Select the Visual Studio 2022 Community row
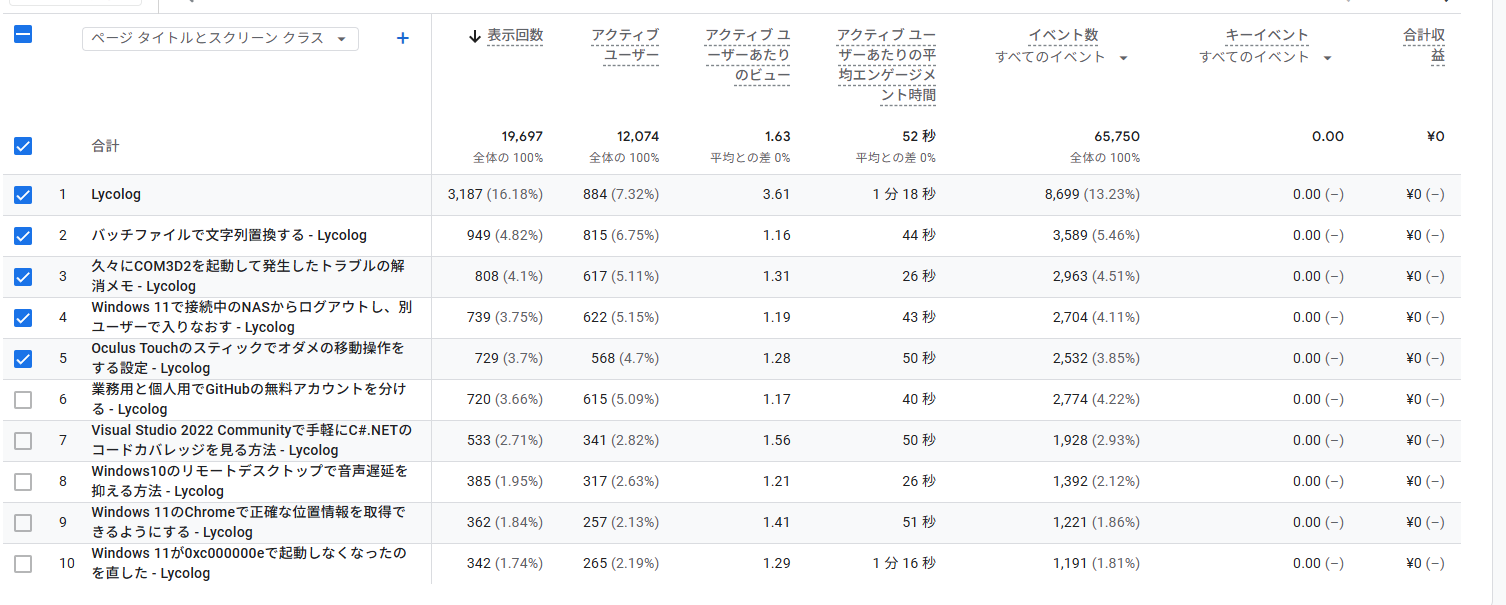Image resolution: width=1506 pixels, height=605 pixels. pyautogui.click(x=251, y=440)
